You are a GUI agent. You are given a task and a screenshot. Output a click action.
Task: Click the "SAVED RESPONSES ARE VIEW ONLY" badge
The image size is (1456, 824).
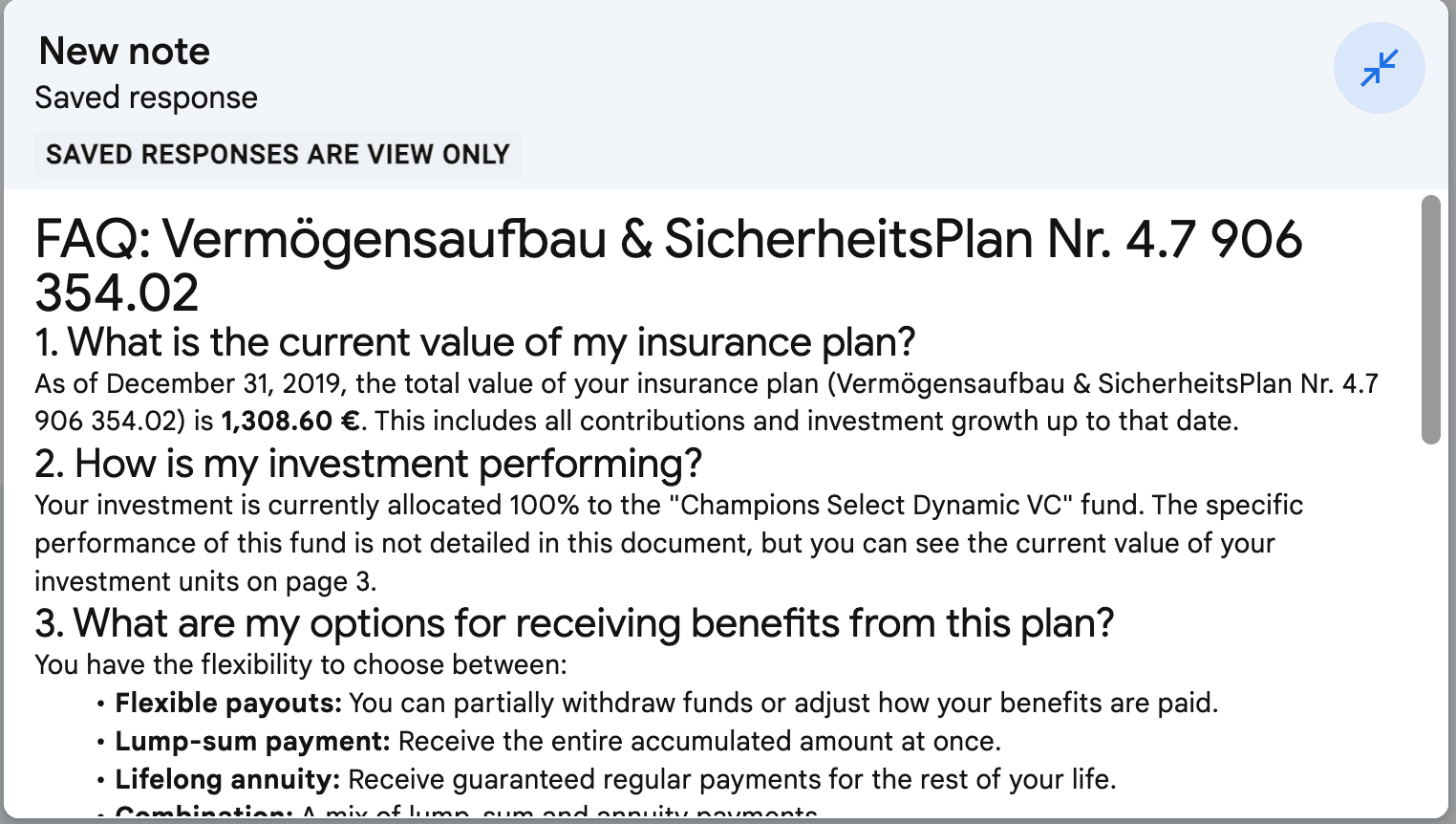click(278, 154)
